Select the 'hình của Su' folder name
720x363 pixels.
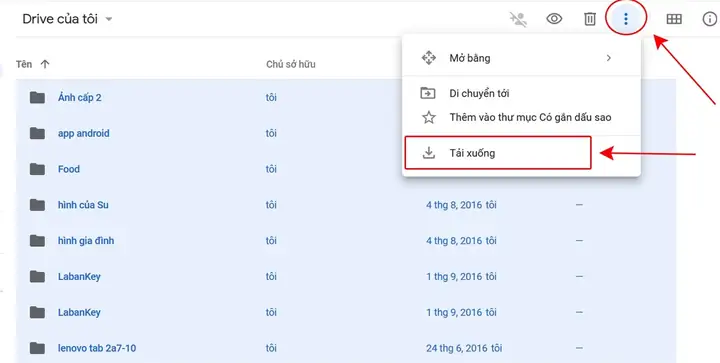tap(83, 205)
